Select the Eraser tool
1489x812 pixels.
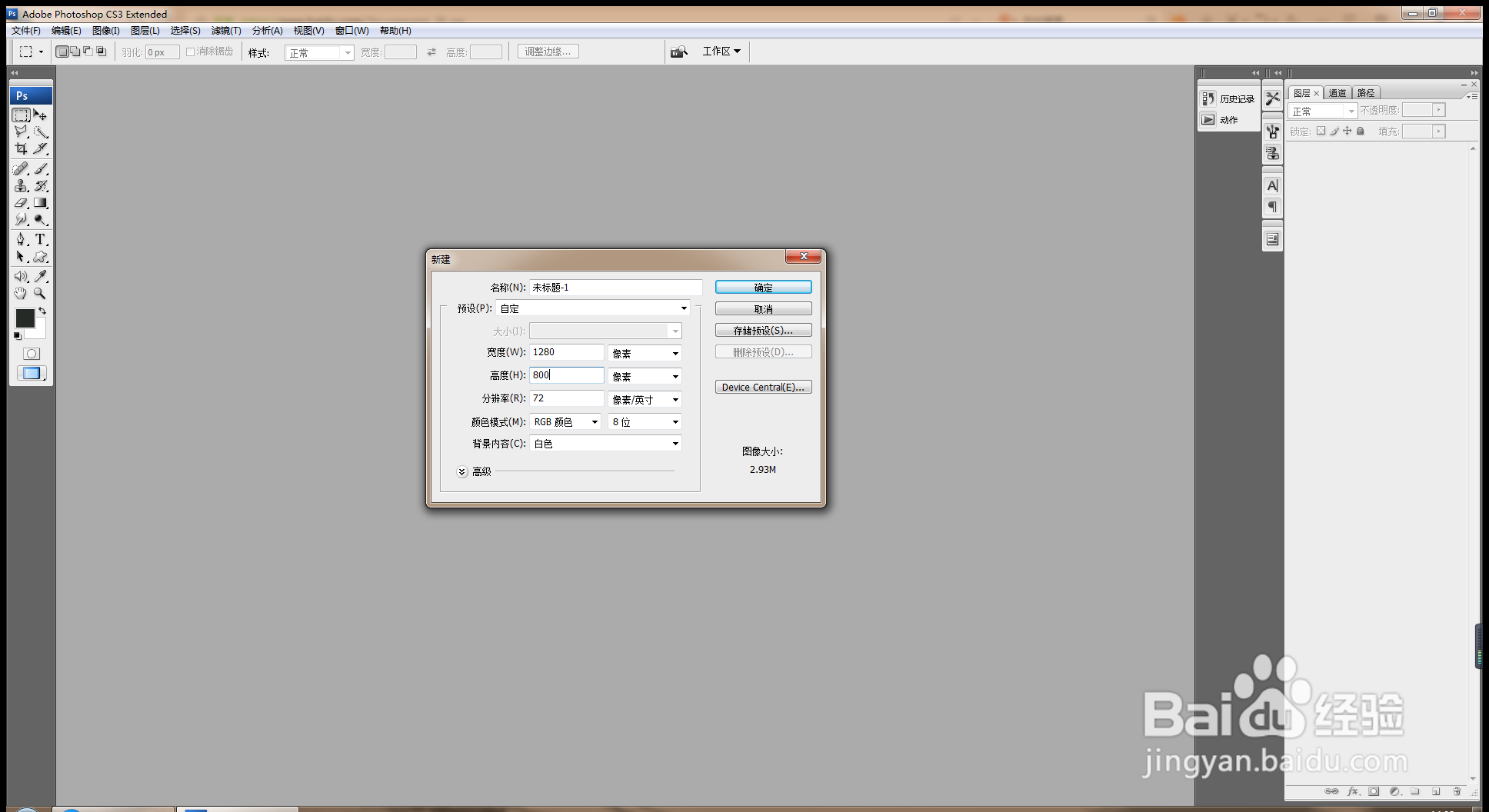point(21,203)
